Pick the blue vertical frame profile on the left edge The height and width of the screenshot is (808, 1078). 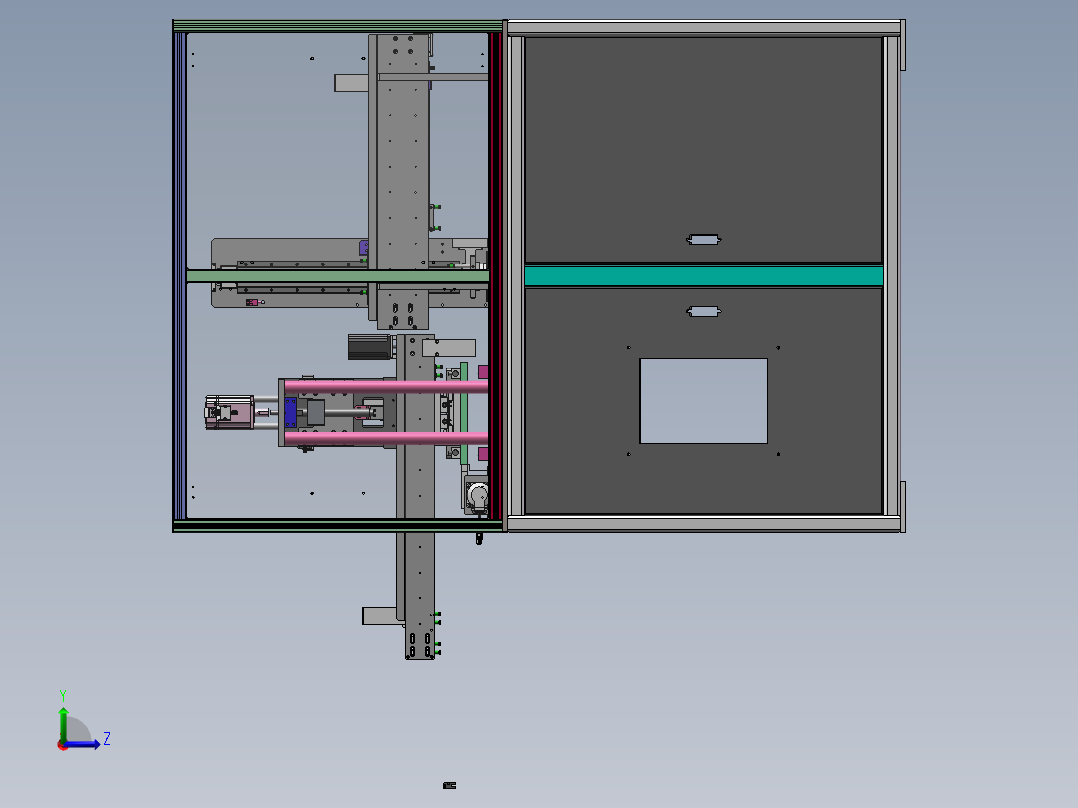tap(179, 276)
